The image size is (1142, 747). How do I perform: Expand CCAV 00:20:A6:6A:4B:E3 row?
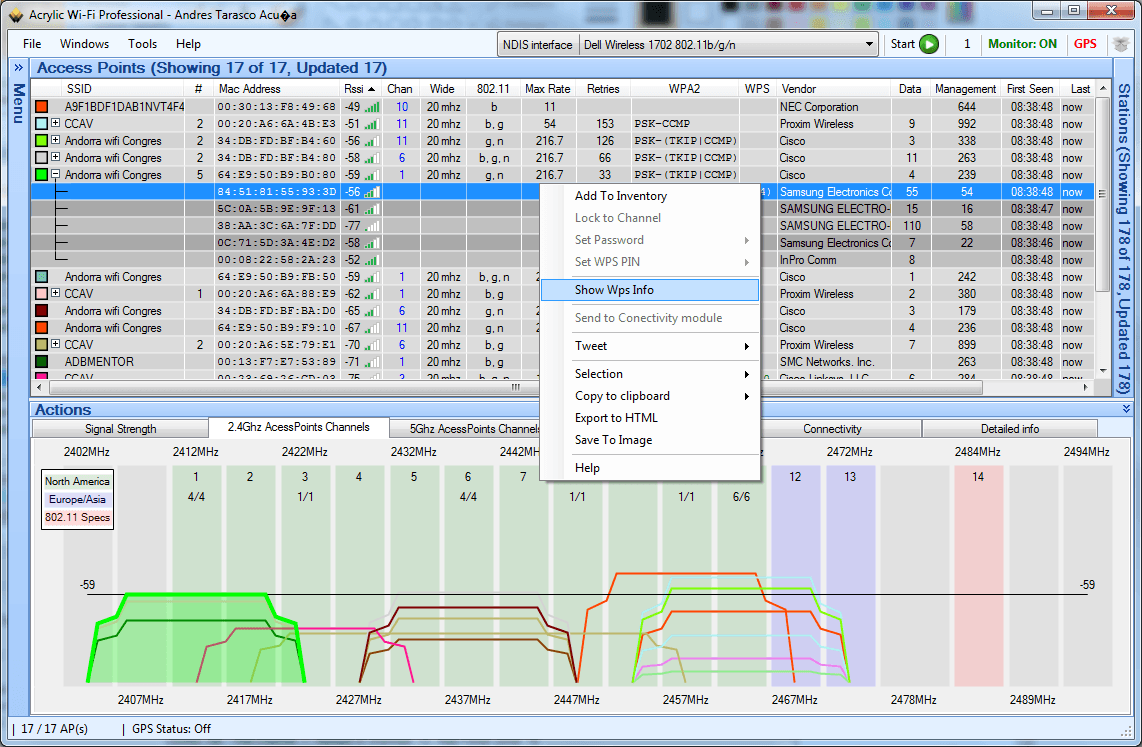(55, 123)
